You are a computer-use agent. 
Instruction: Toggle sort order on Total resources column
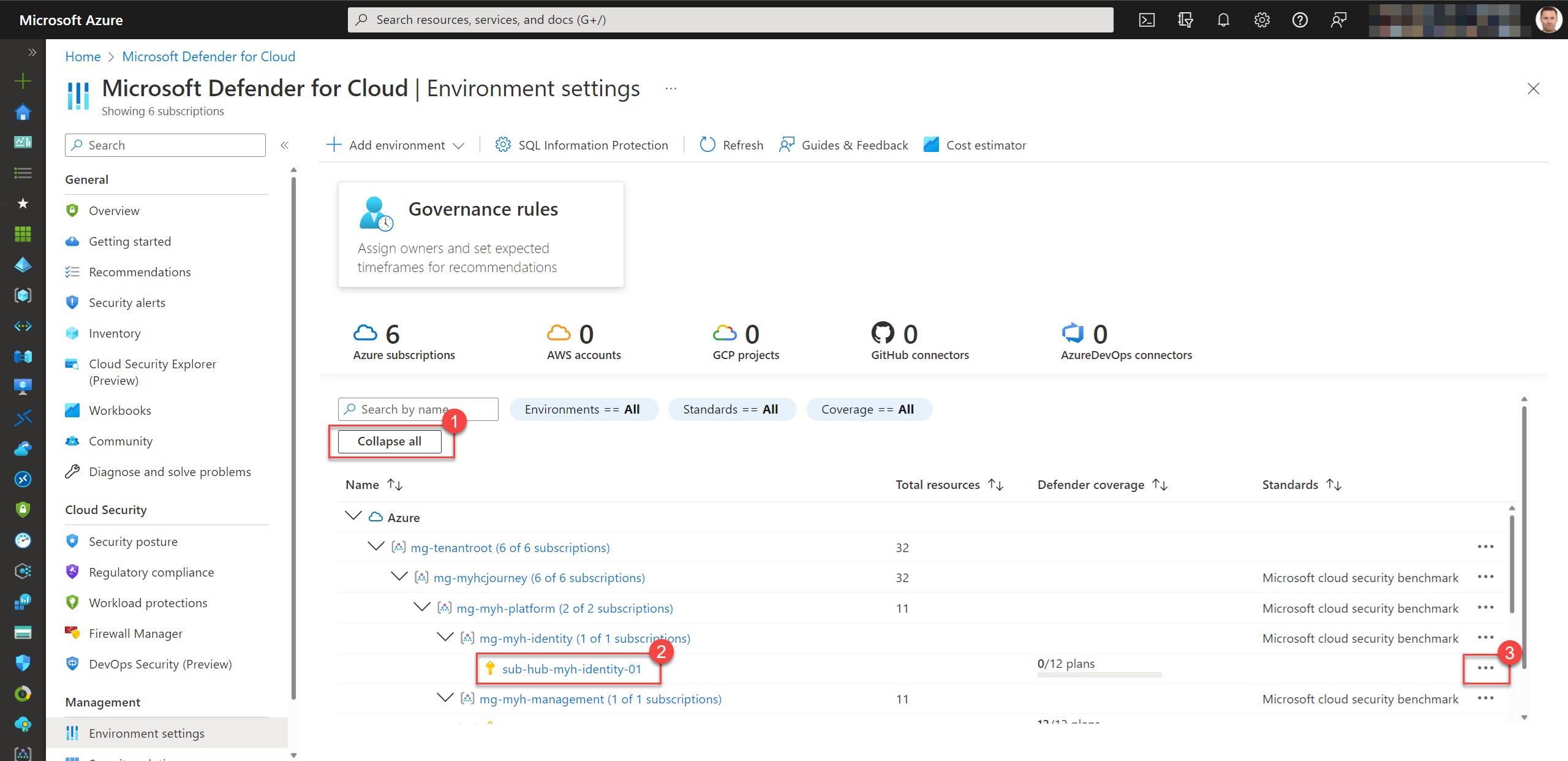tap(995, 485)
